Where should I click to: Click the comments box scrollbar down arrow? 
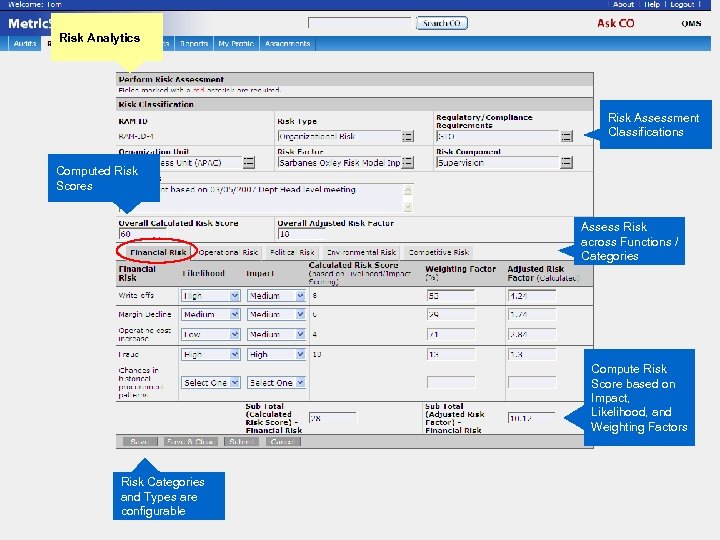408,207
